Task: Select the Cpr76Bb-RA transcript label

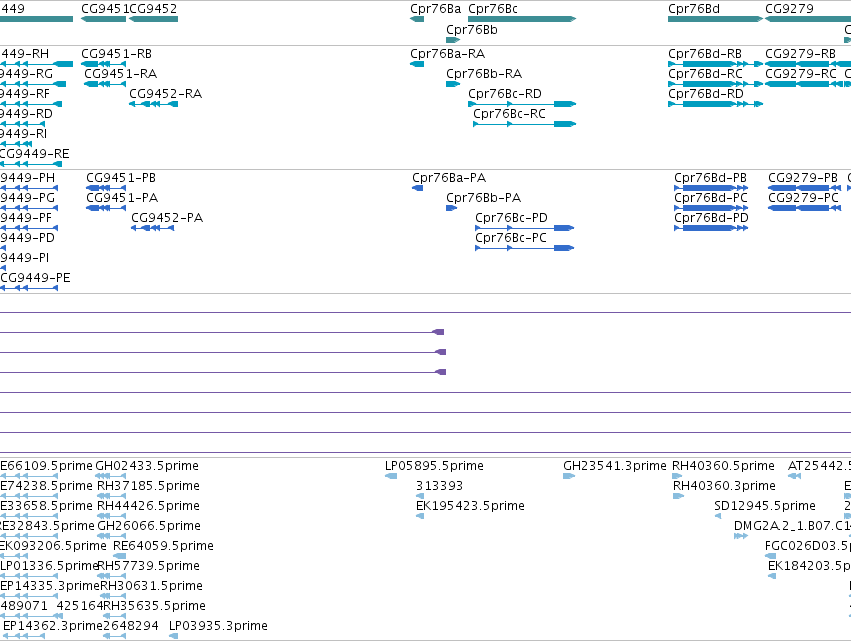Action: [484, 74]
